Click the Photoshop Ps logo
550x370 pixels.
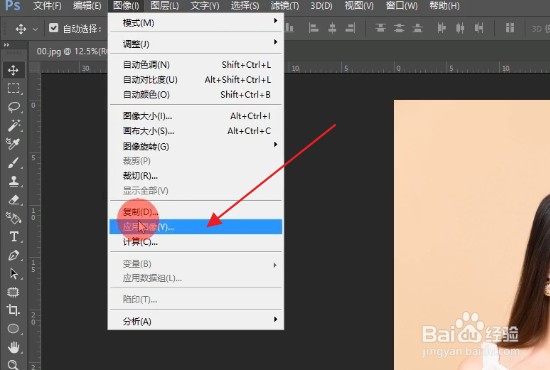pos(13,6)
